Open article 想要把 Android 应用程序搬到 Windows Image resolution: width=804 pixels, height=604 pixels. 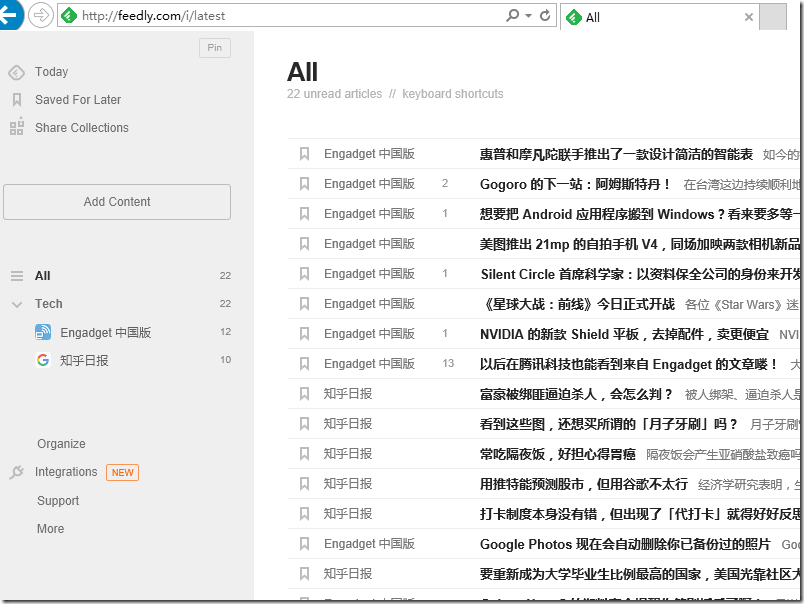point(639,214)
